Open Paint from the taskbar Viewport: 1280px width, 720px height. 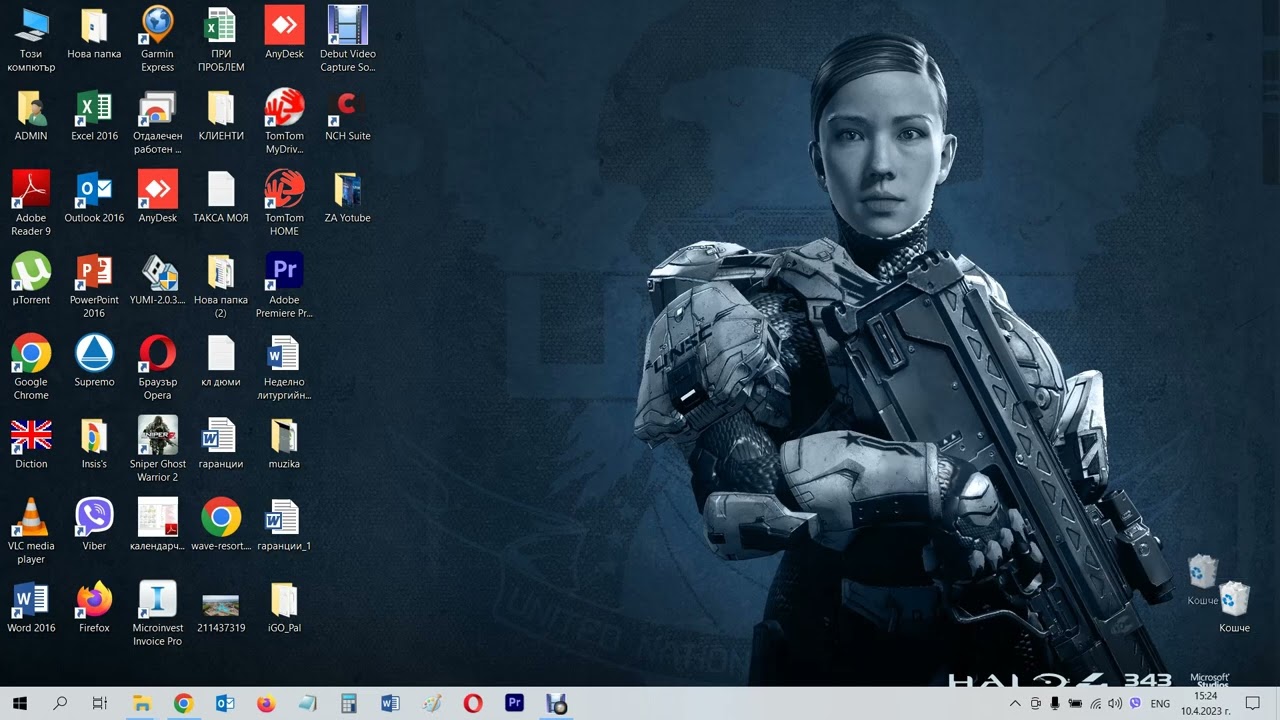(432, 703)
